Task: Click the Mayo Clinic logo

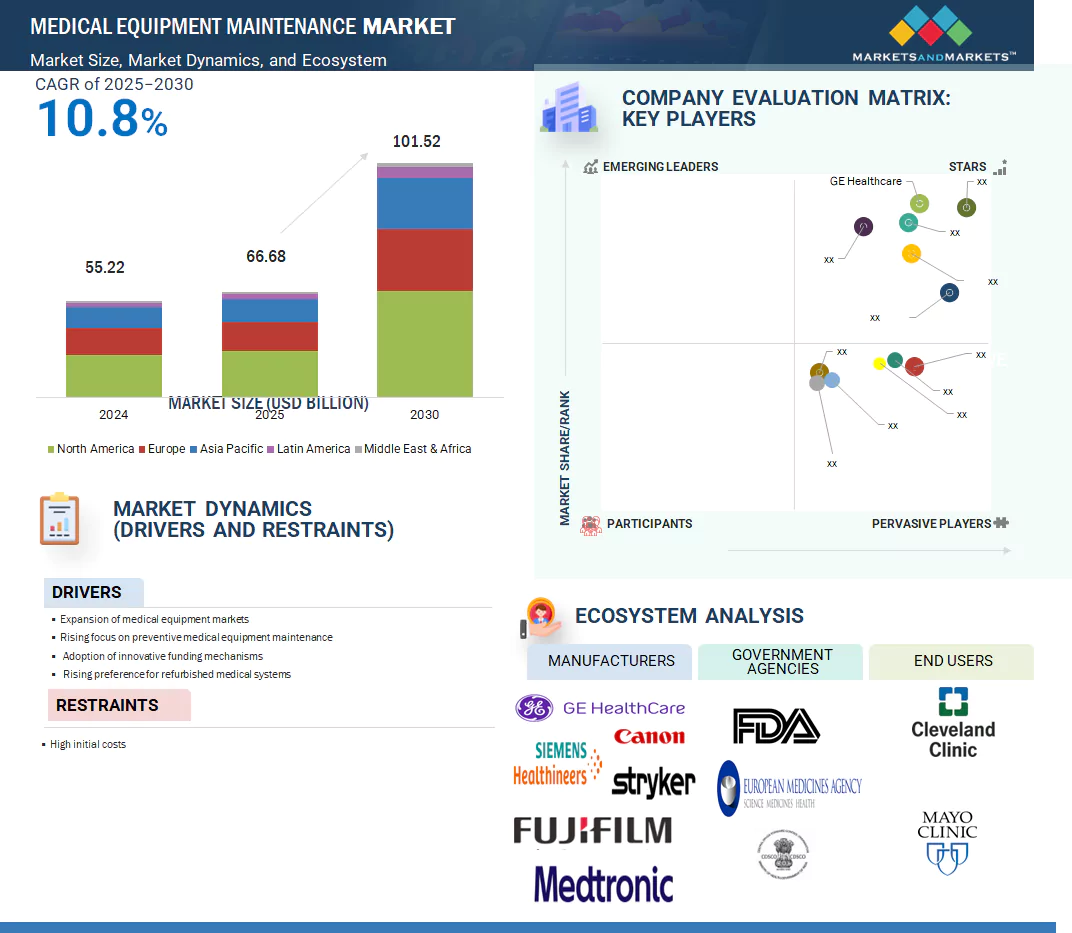Action: [x=947, y=842]
